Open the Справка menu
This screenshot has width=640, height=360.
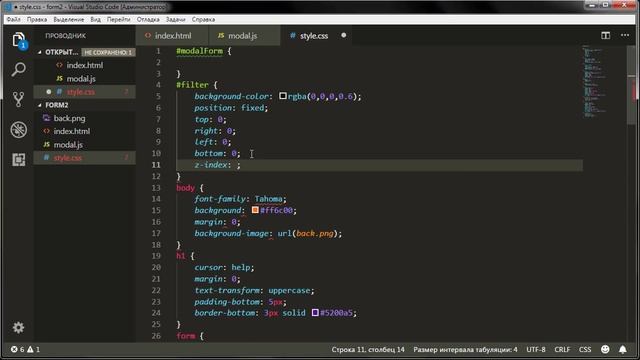(203, 19)
